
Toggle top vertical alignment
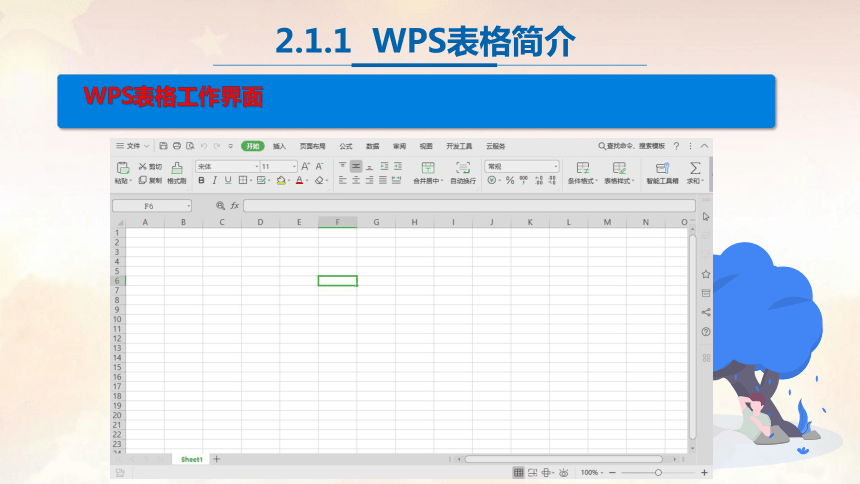pos(342,166)
